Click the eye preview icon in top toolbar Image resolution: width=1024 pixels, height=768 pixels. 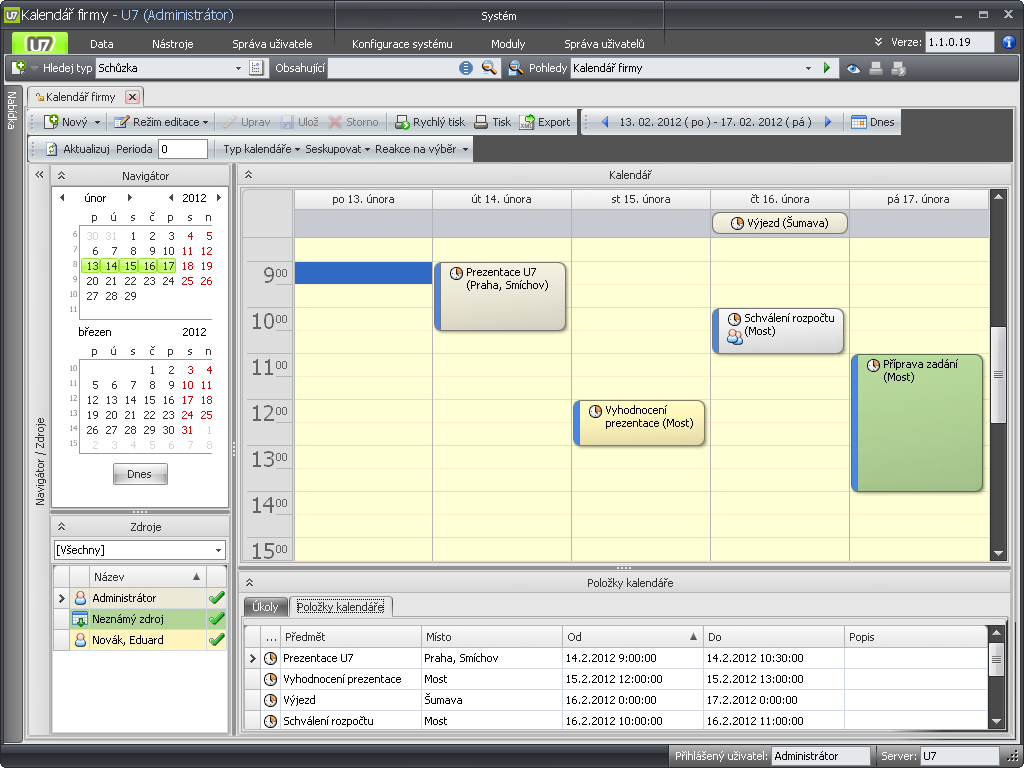tap(853, 69)
